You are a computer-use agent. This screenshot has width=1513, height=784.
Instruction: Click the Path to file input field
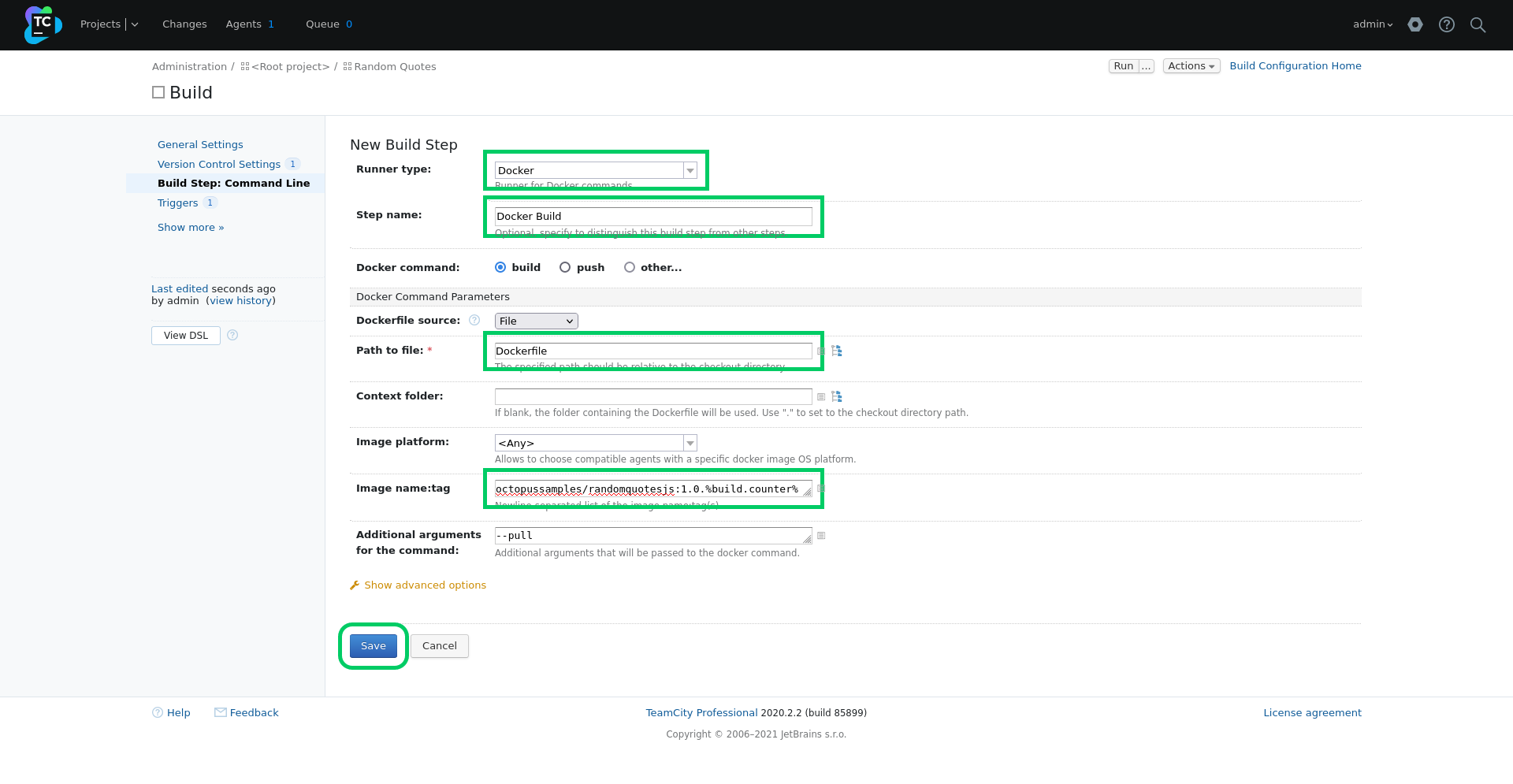point(653,351)
